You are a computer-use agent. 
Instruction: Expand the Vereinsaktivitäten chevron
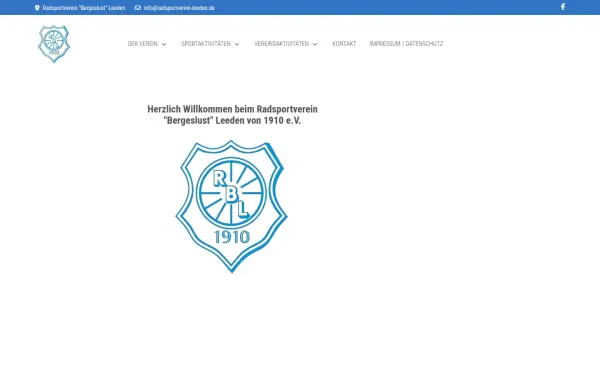pyautogui.click(x=315, y=44)
